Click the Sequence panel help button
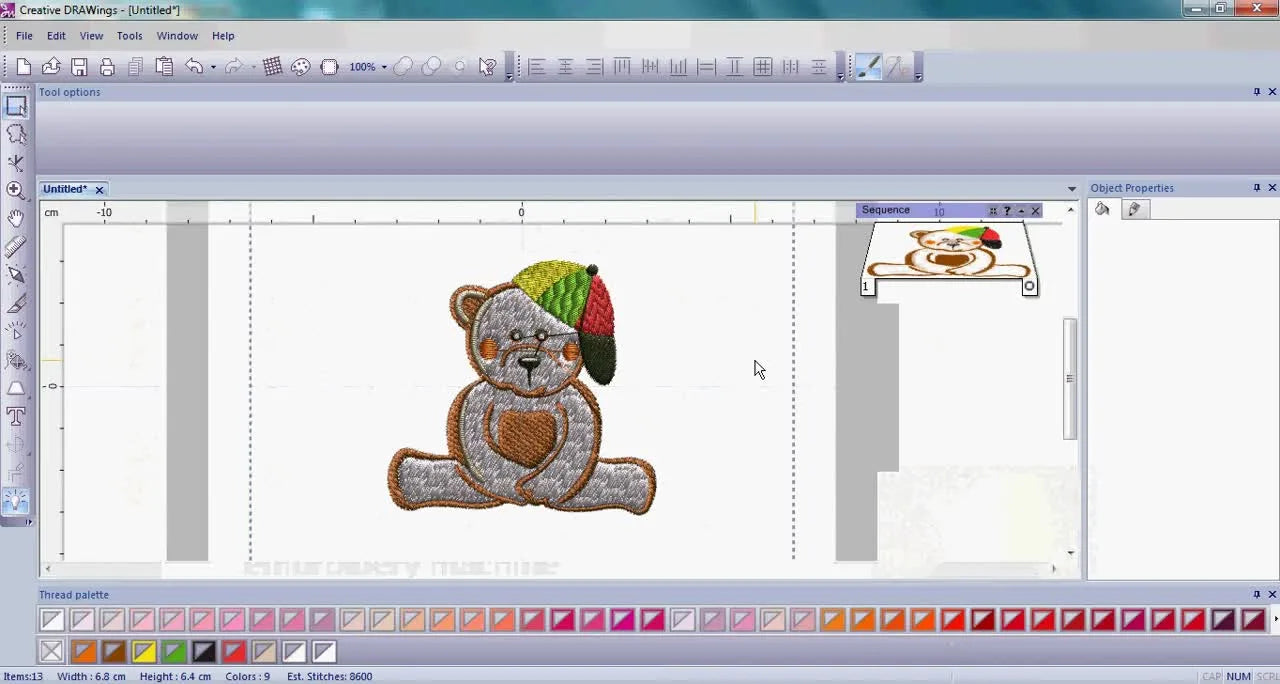 [1007, 210]
